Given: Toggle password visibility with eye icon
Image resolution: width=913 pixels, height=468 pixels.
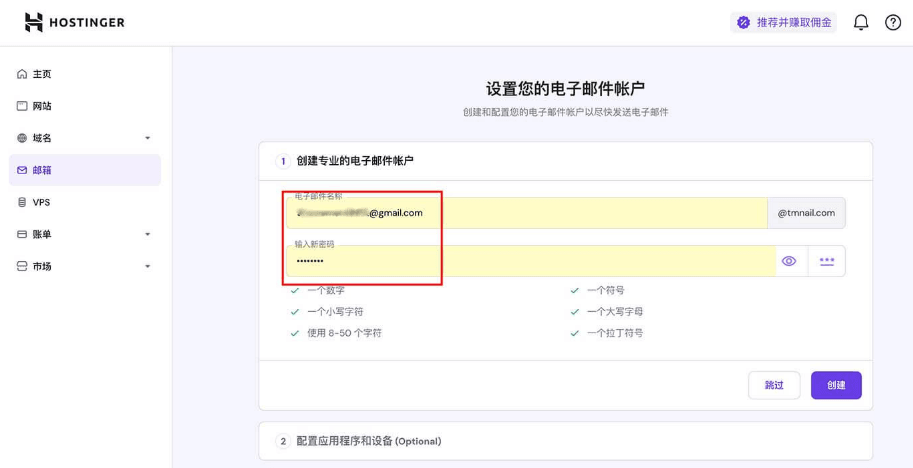Looking at the screenshot, I should click(789, 261).
